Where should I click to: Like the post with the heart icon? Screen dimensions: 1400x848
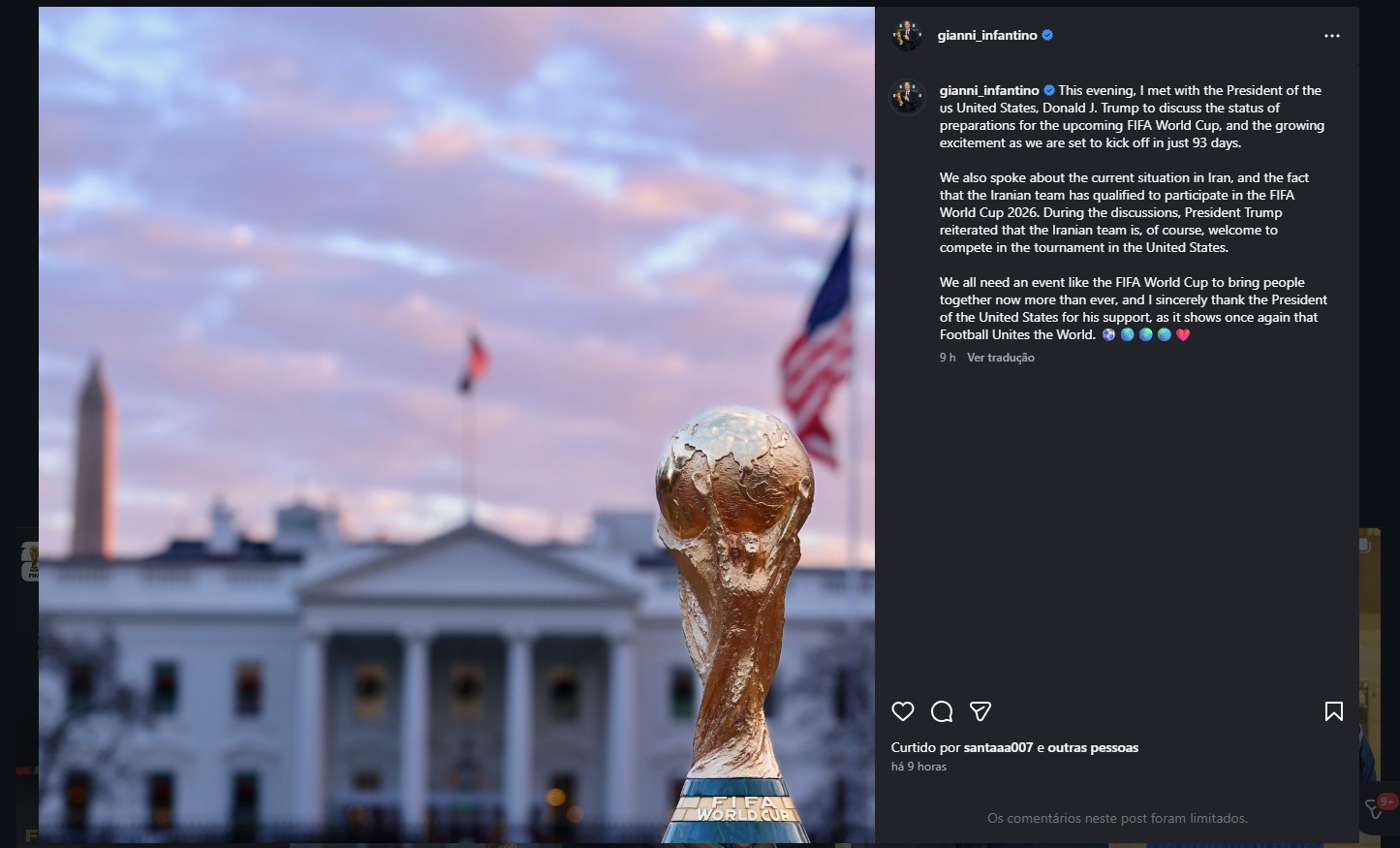click(903, 711)
